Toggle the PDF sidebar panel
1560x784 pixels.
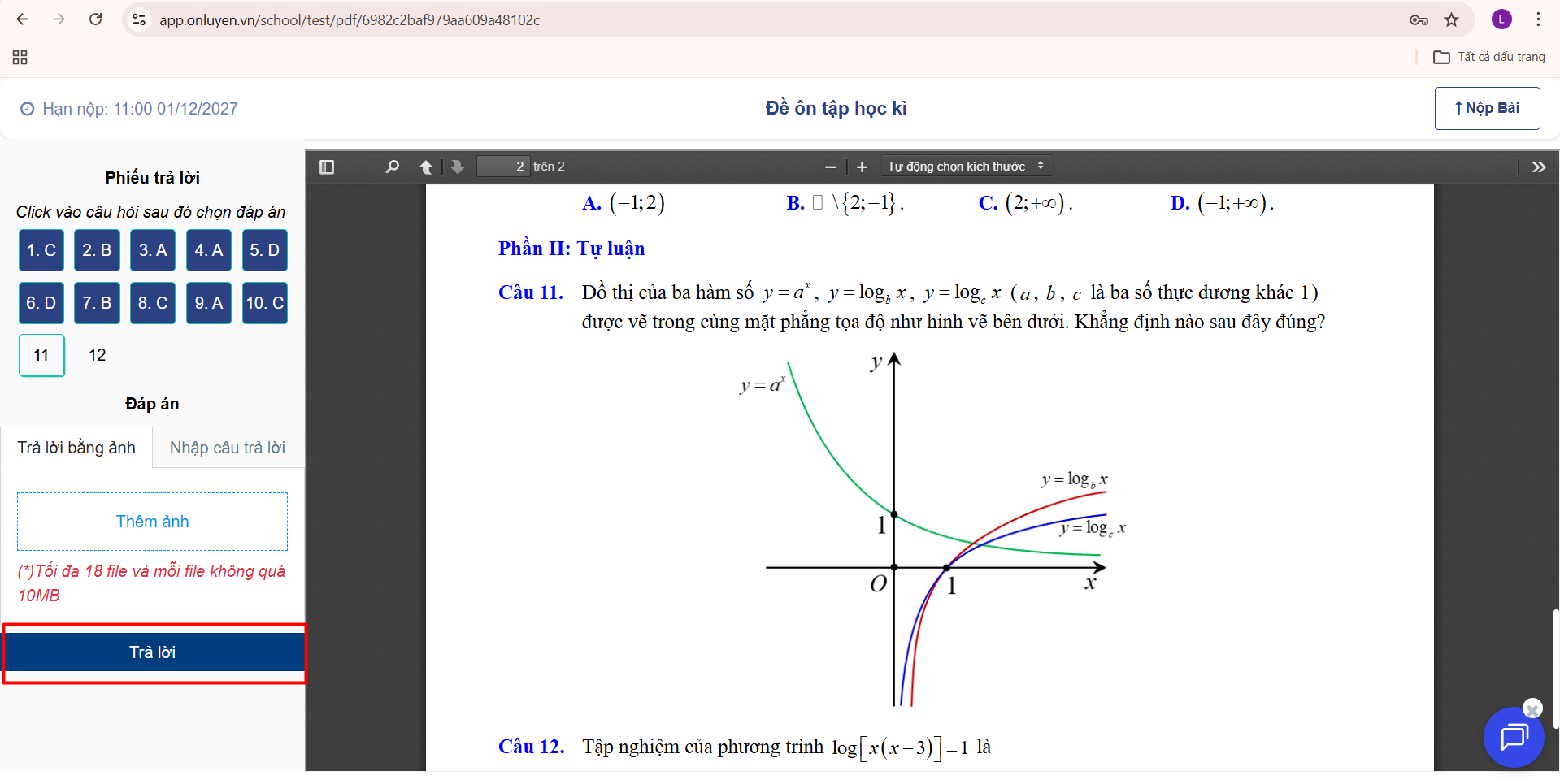coord(327,167)
